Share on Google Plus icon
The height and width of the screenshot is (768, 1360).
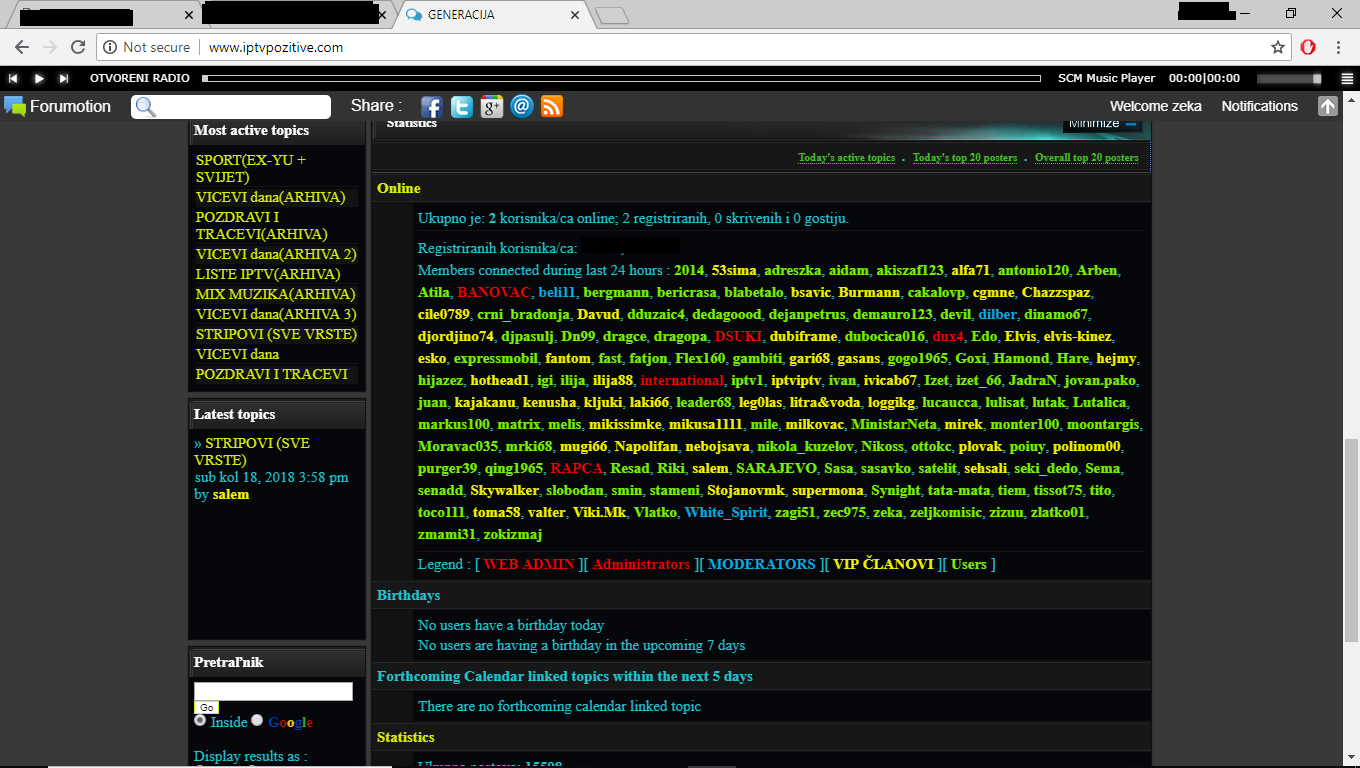tap(491, 107)
